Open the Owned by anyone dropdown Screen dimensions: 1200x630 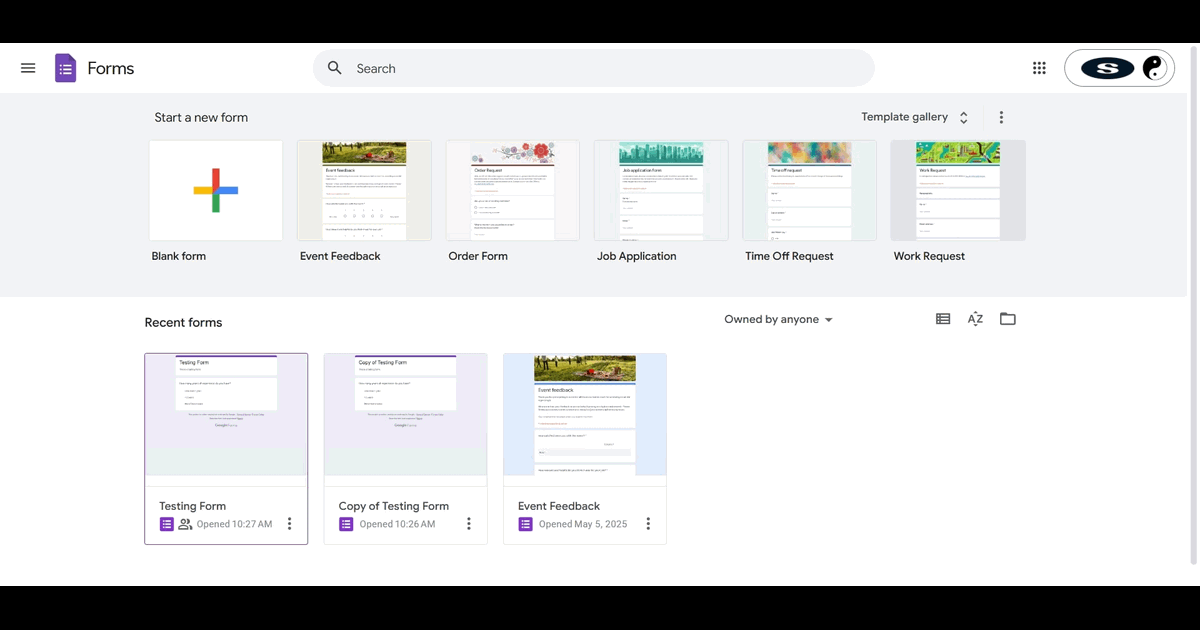coord(779,320)
